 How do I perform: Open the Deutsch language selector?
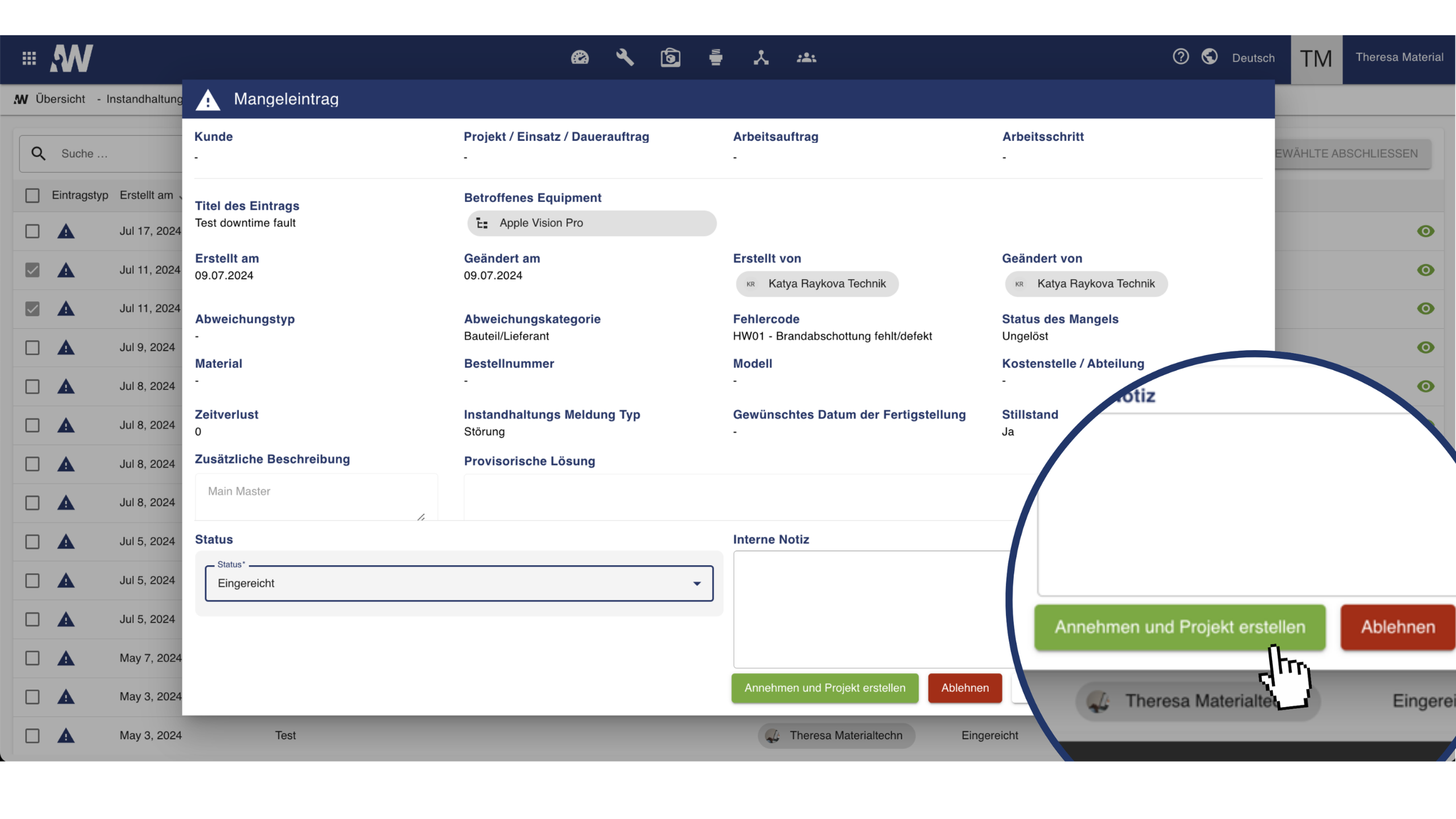pos(1254,58)
